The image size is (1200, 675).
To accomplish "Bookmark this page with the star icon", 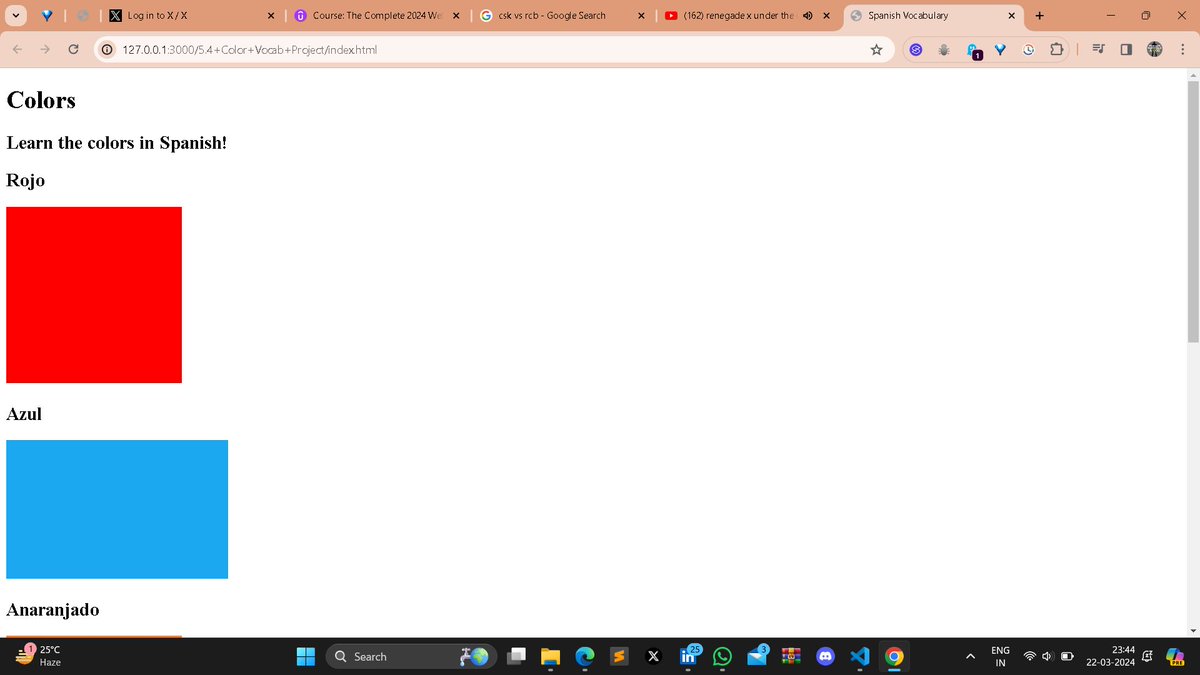I will click(x=876, y=49).
